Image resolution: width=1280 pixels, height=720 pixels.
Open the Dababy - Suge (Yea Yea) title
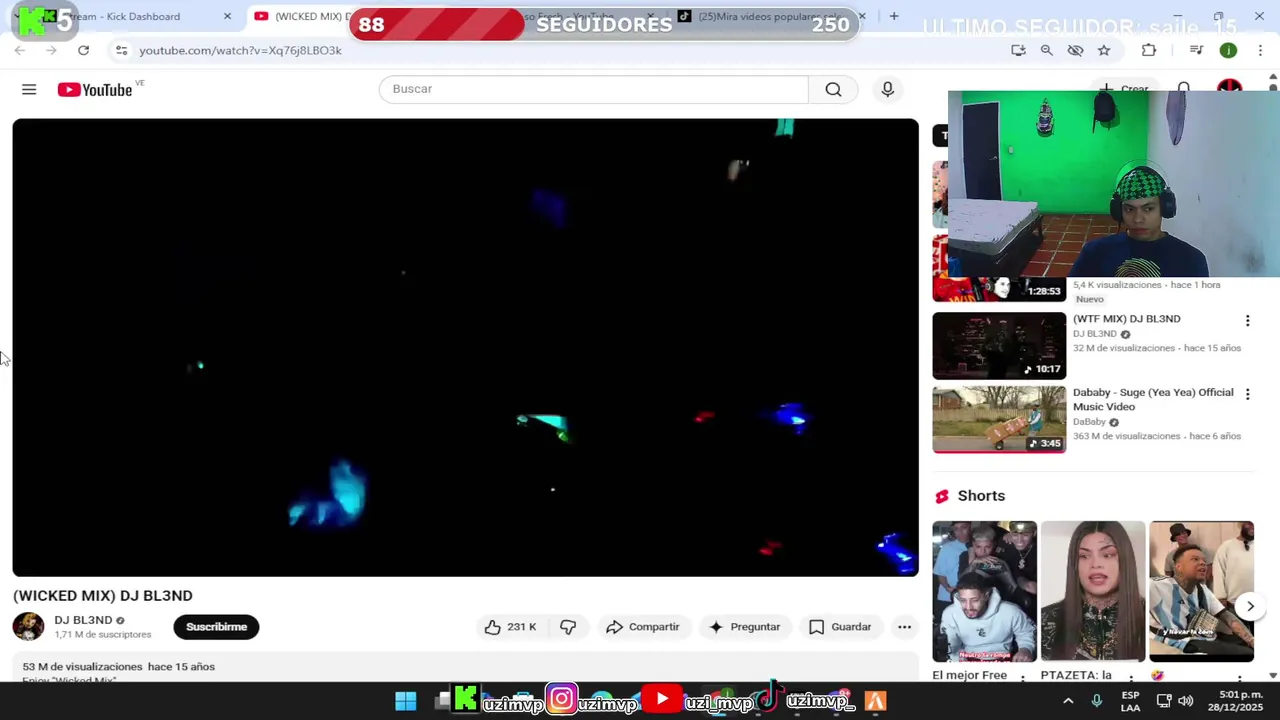[1153, 399]
